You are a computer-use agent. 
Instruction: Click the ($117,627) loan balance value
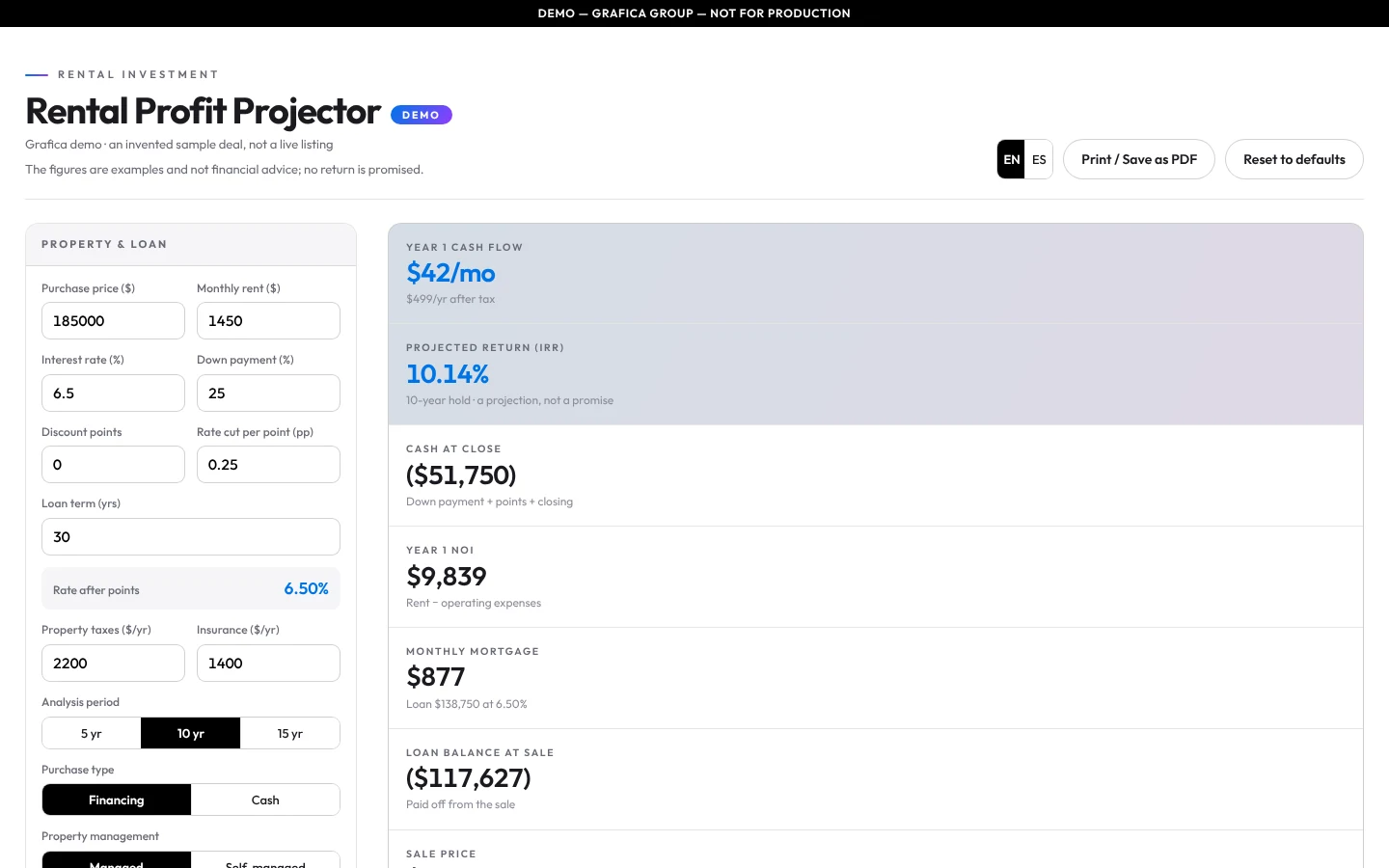tap(469, 778)
